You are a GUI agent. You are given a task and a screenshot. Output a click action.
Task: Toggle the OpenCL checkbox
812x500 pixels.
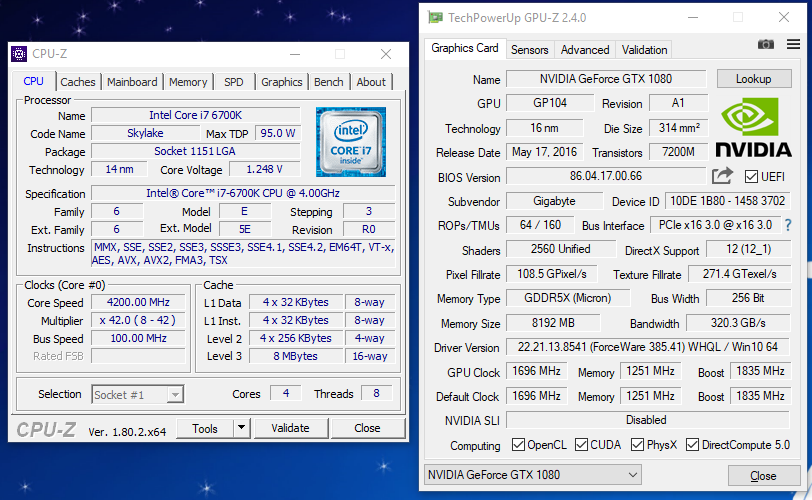tap(518, 445)
